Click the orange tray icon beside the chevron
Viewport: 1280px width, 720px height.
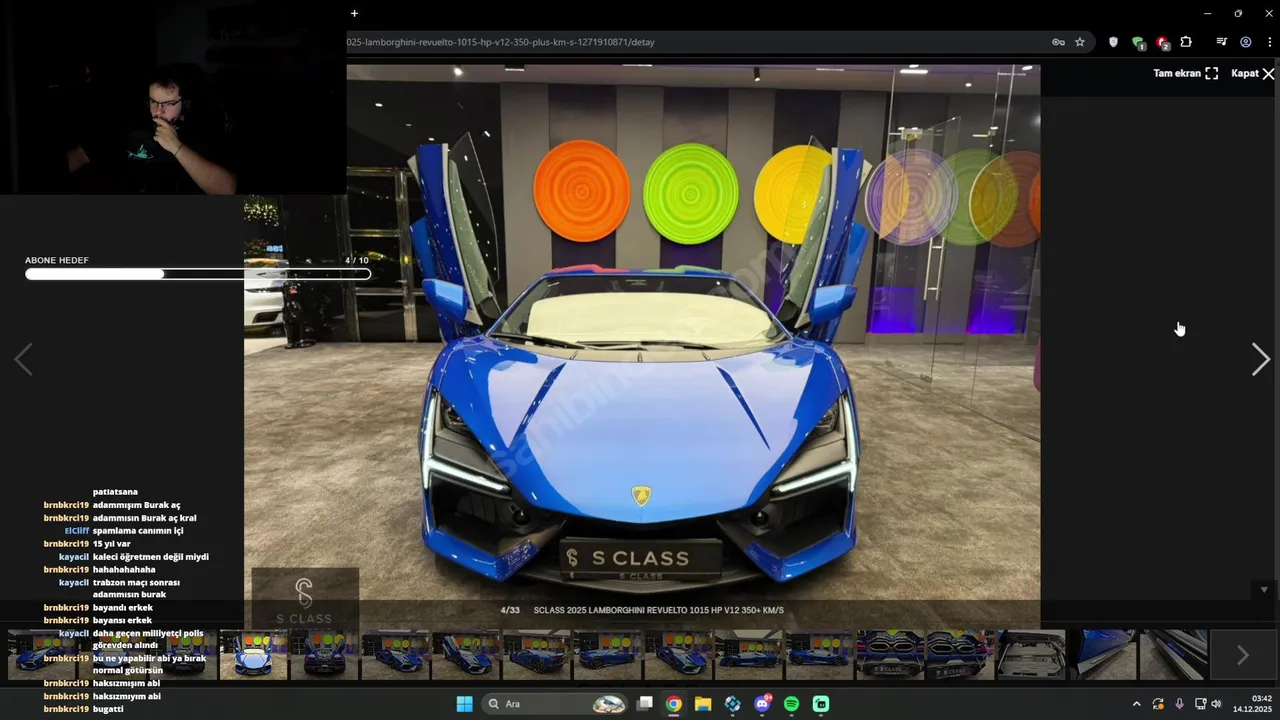click(1158, 704)
